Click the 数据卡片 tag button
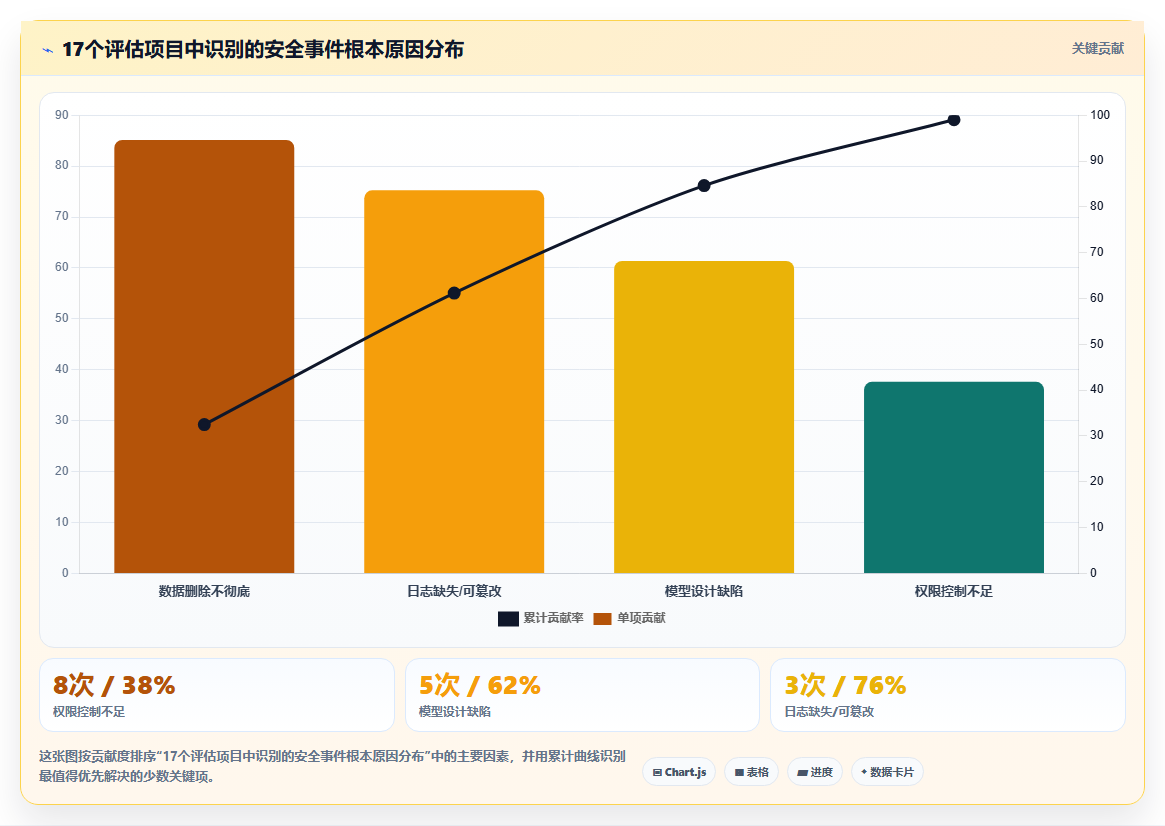This screenshot has width=1165, height=826. (x=887, y=773)
